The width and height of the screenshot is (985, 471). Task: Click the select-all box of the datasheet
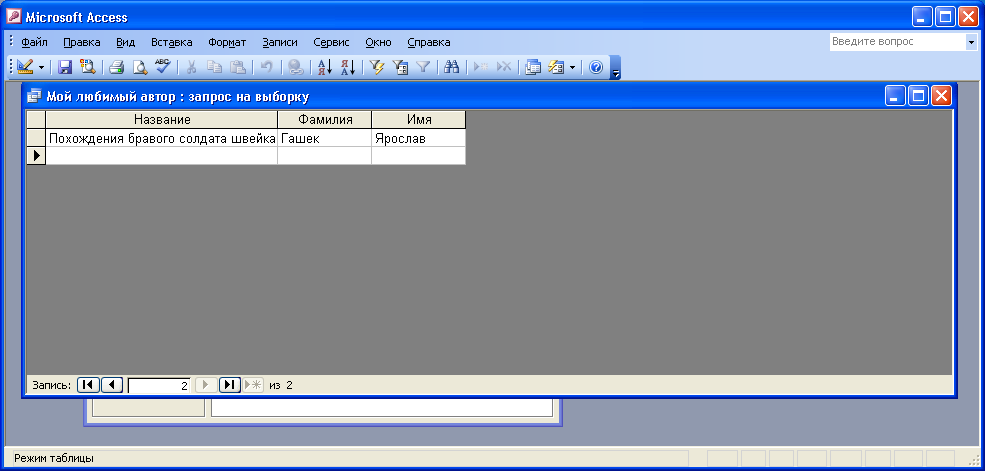pyautogui.click(x=36, y=119)
